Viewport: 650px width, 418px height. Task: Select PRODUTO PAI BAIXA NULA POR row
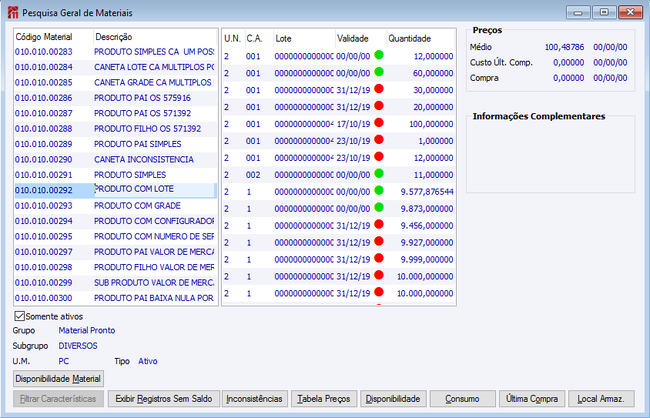tap(115, 298)
